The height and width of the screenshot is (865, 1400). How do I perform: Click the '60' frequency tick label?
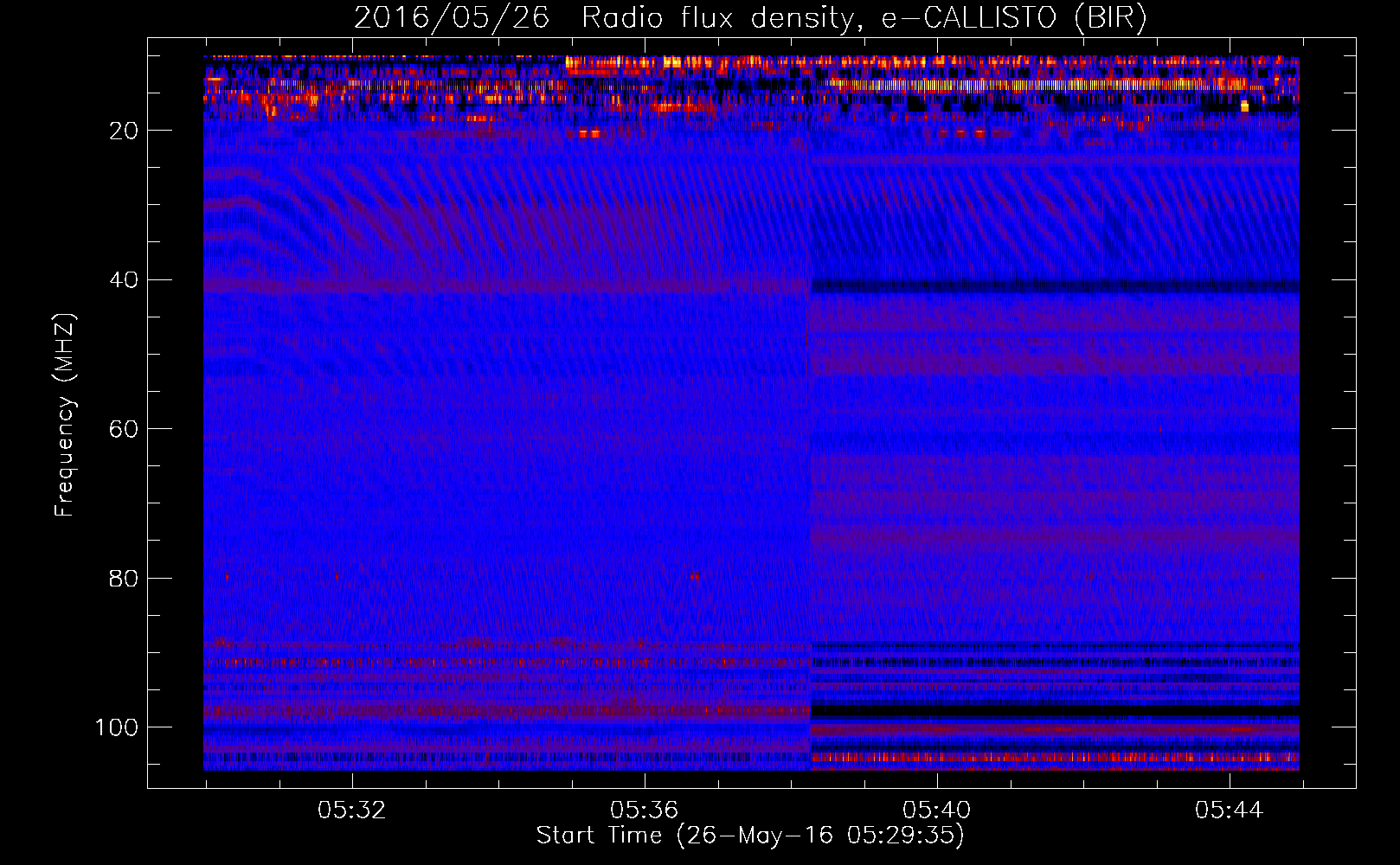[124, 429]
